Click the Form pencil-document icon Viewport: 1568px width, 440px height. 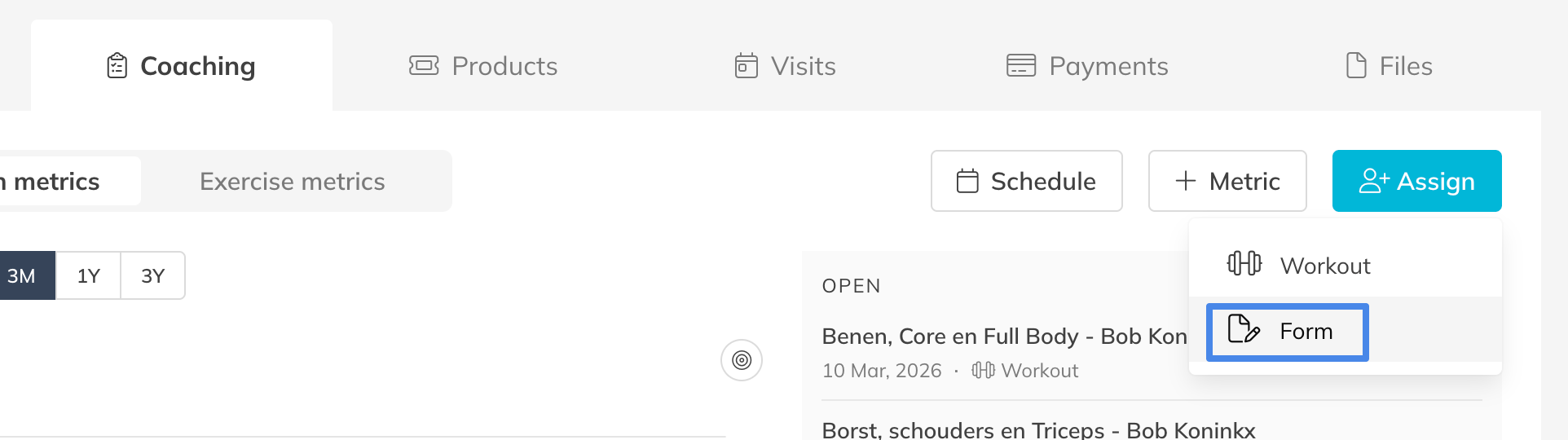[x=1244, y=329]
